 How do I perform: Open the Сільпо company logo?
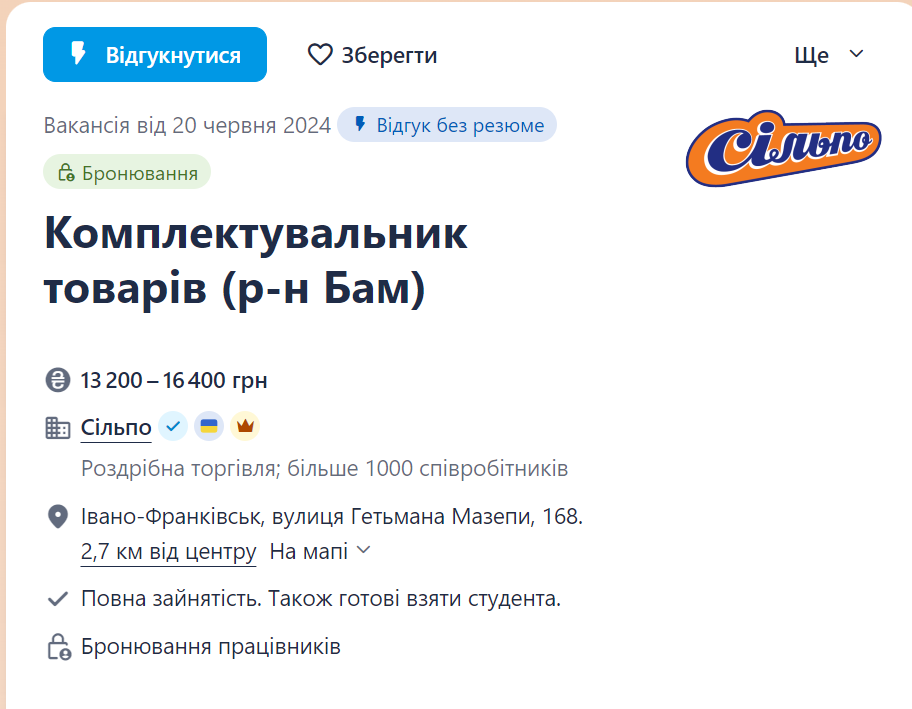coord(783,148)
